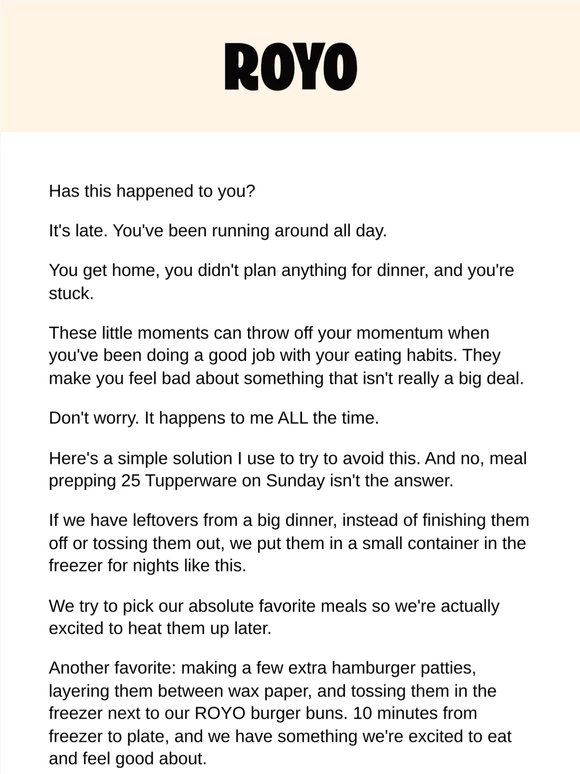Click the line beginning "Here's a simple solution"
The width and height of the screenshot is (580, 774).
click(x=288, y=458)
